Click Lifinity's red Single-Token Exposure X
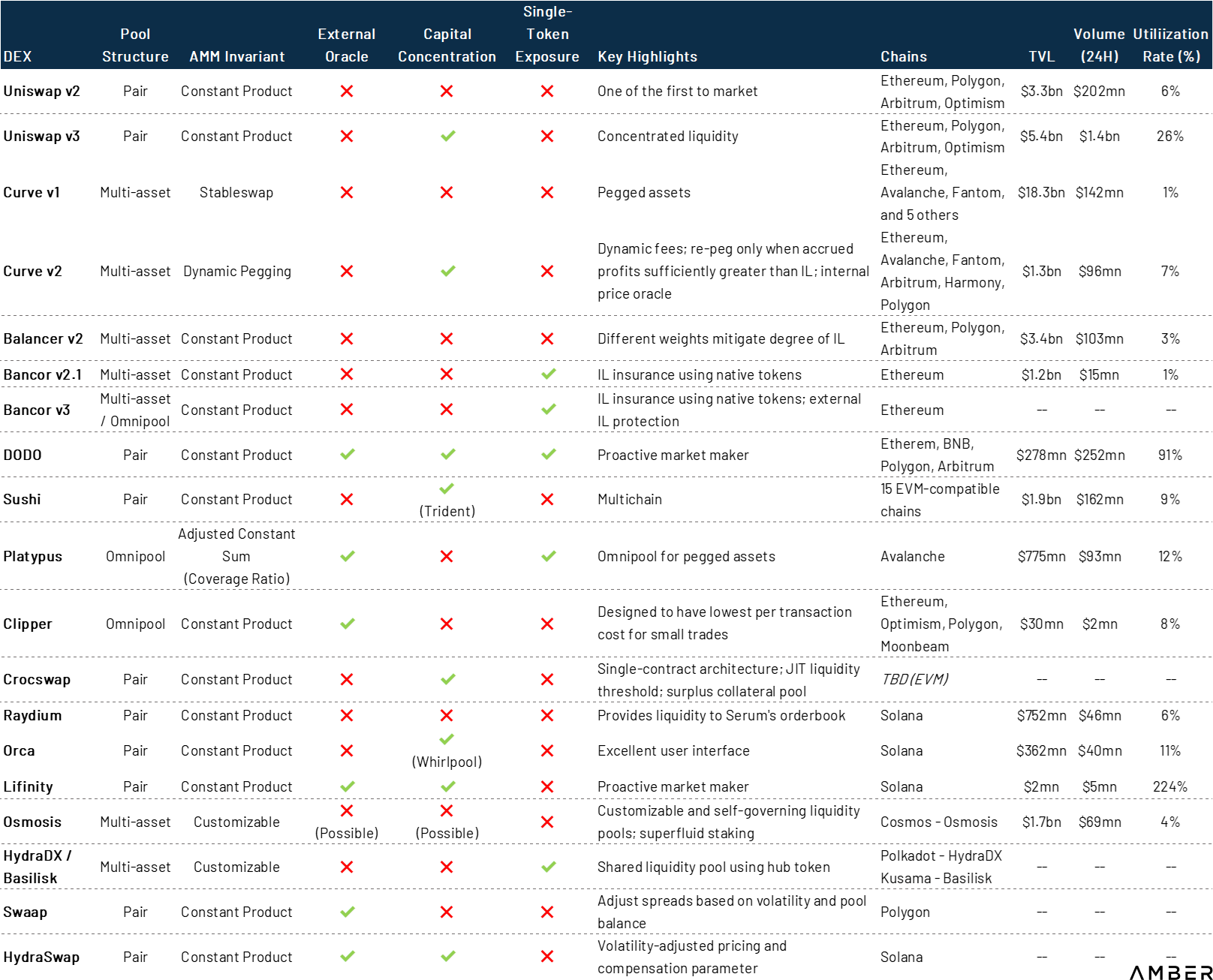Screen dimensions: 1213x980 click(x=547, y=786)
